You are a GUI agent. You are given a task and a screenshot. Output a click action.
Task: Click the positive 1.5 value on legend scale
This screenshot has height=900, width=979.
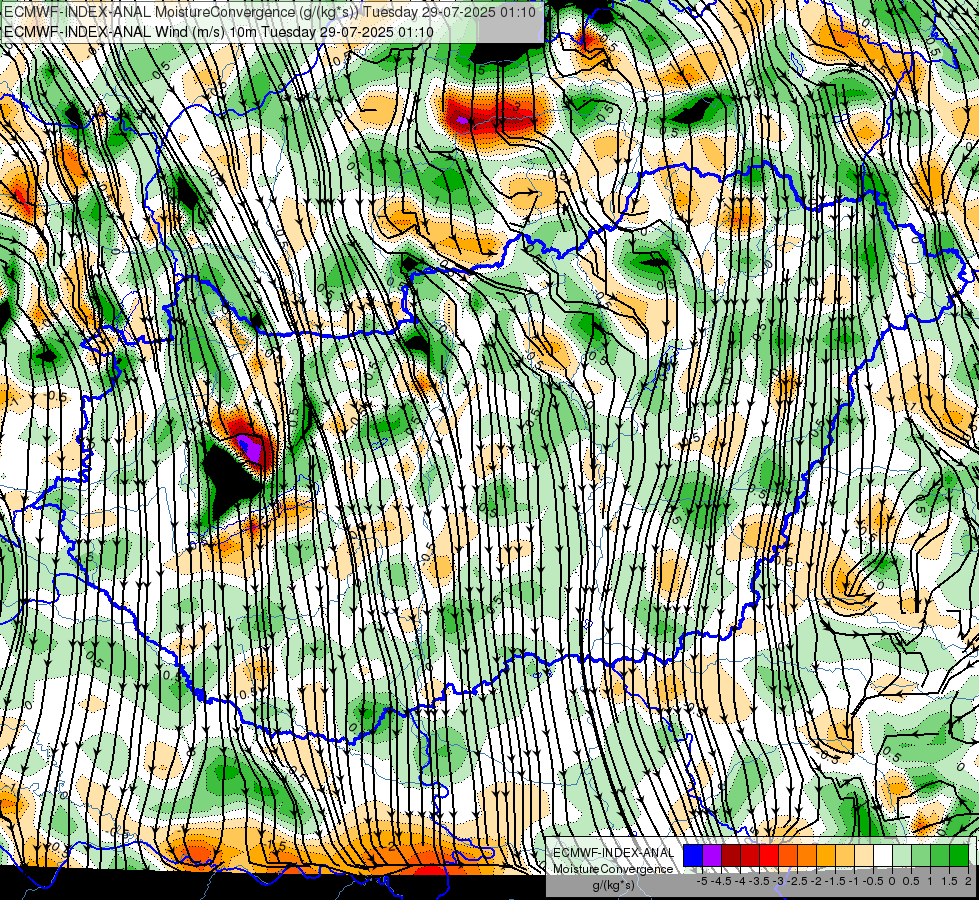point(949,881)
